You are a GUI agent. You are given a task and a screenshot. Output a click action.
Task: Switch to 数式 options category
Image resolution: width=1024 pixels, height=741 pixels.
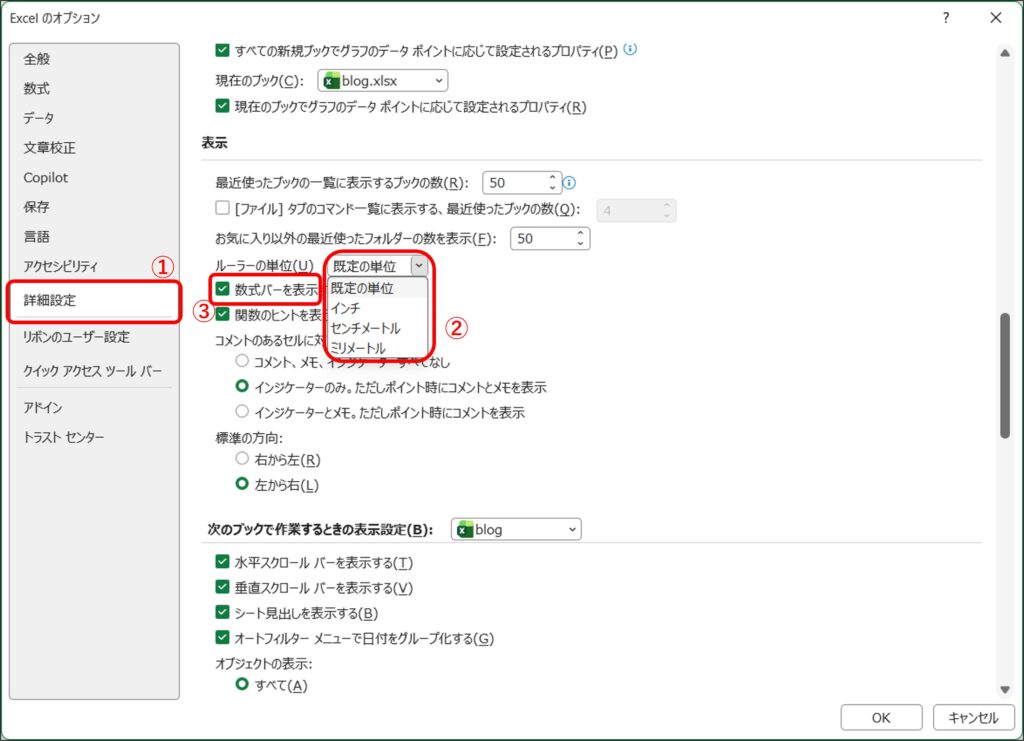coord(37,89)
